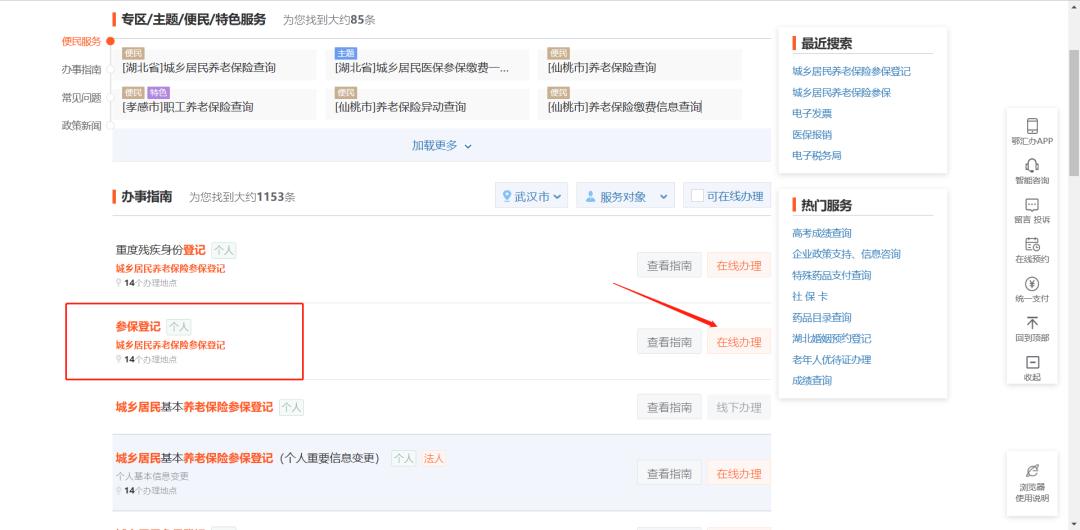Click recent search 城乡居民养老保险参保登记
Screen dimensions: 1080x530
851,71
